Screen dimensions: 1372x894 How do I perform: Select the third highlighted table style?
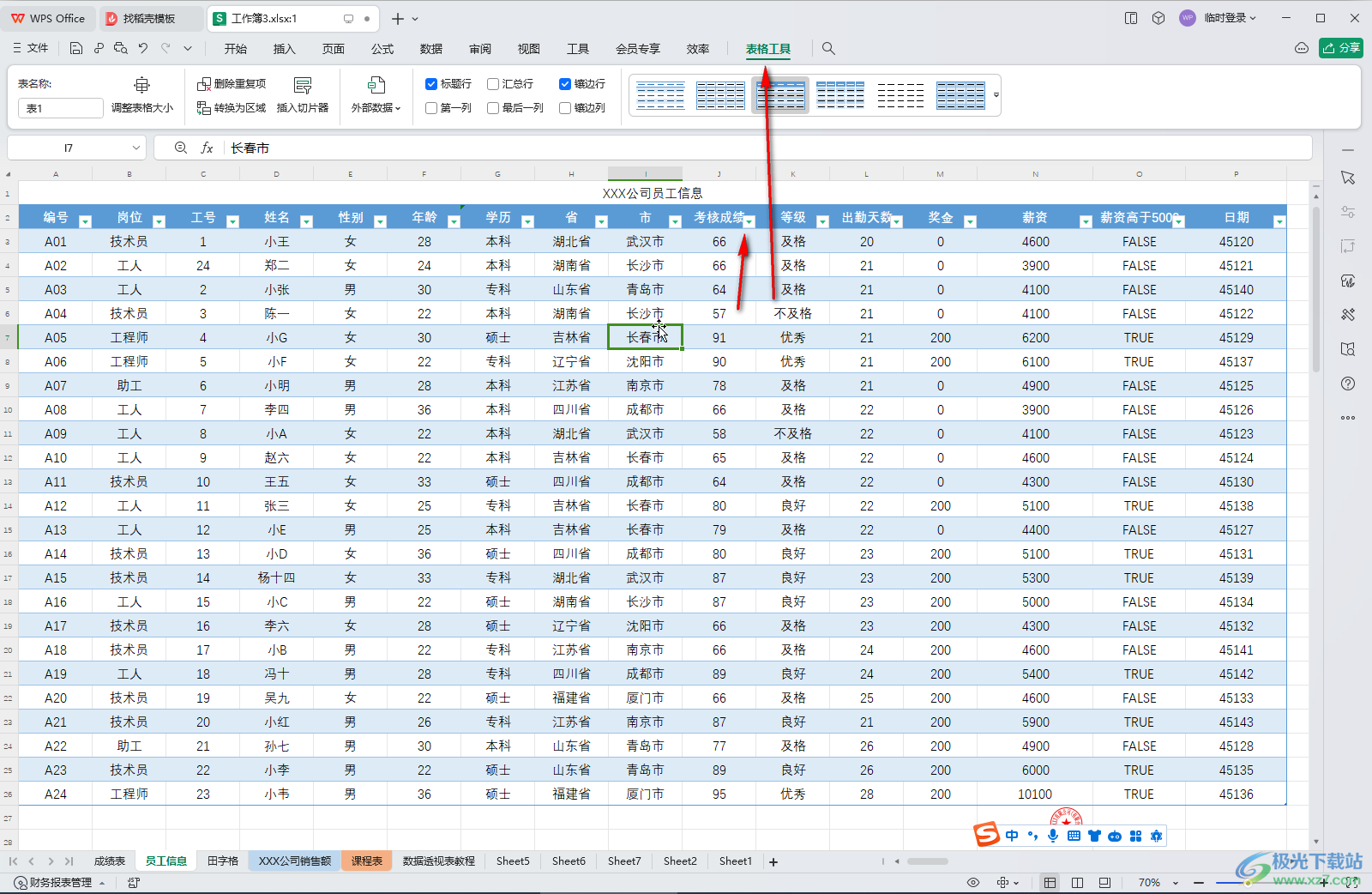780,95
